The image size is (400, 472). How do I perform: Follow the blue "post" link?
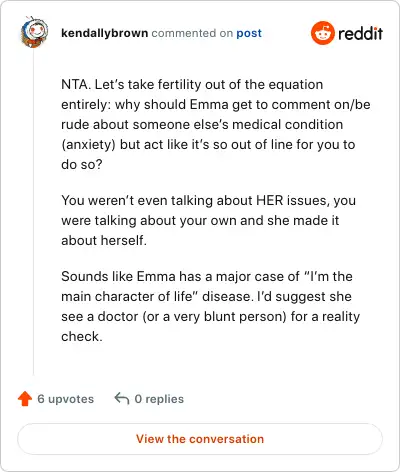tap(249, 33)
